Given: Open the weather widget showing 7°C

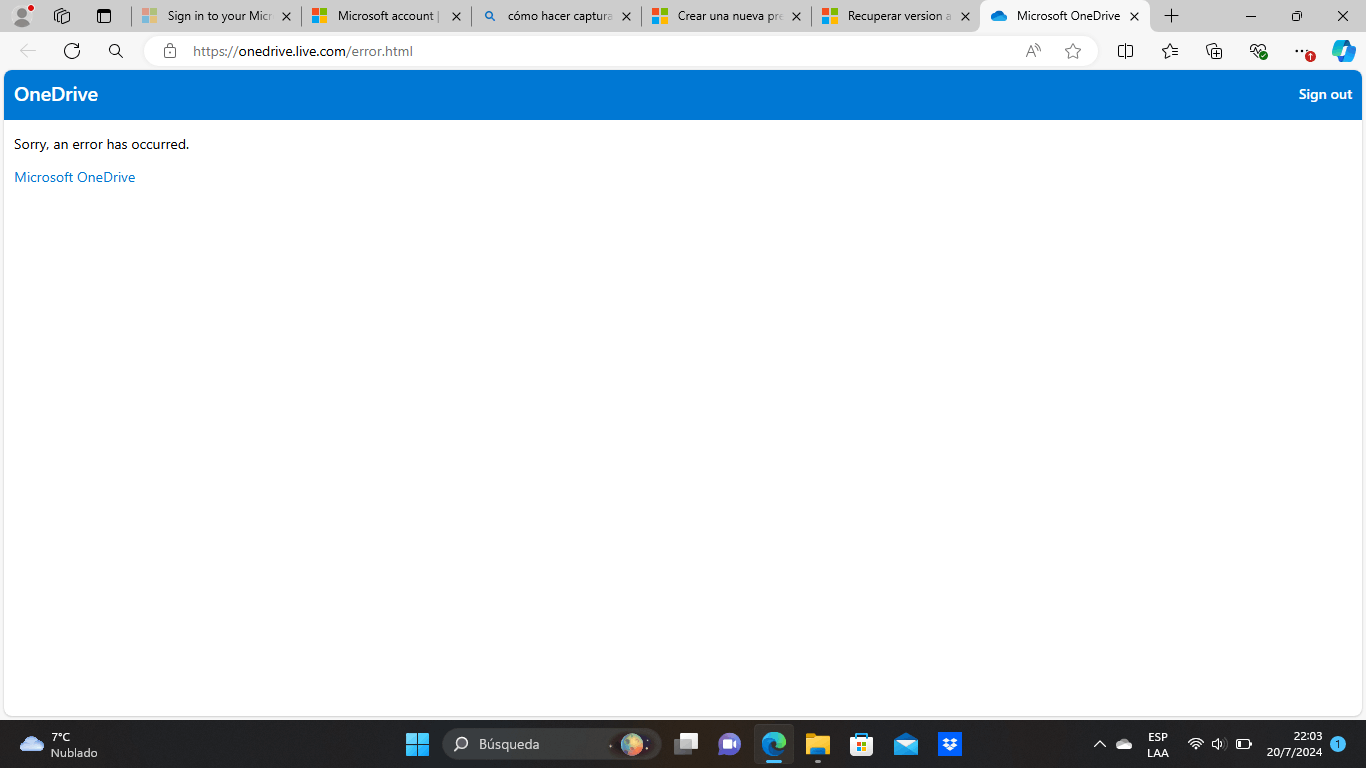Looking at the screenshot, I should [58, 744].
